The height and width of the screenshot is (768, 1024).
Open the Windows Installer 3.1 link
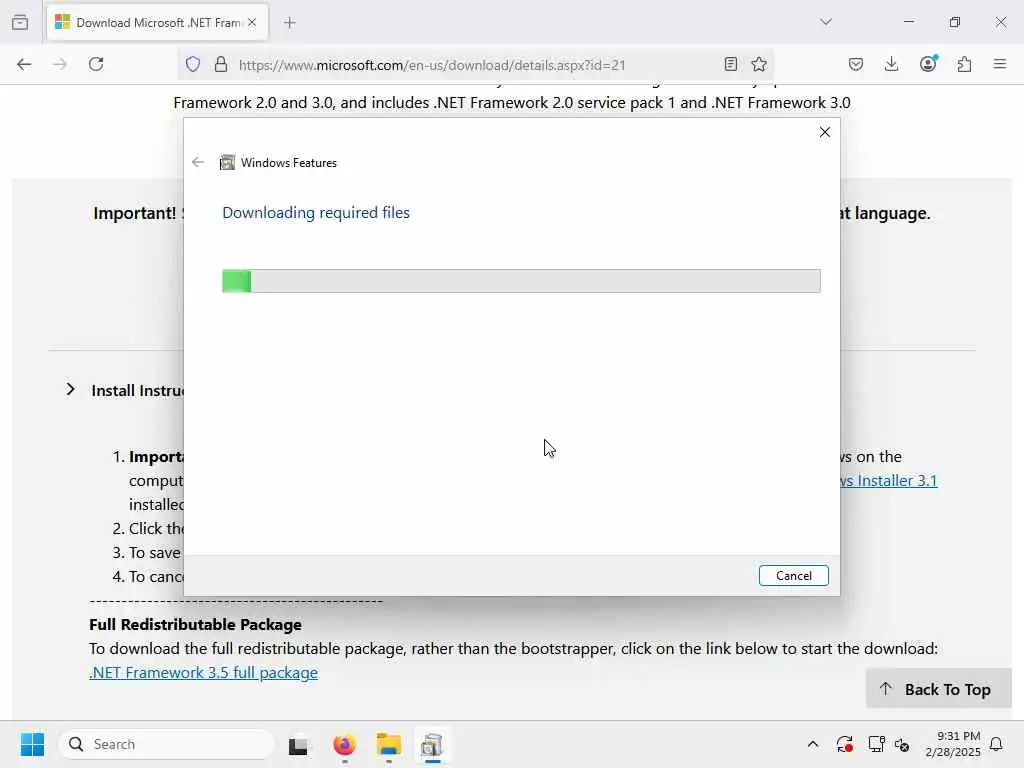point(888,480)
